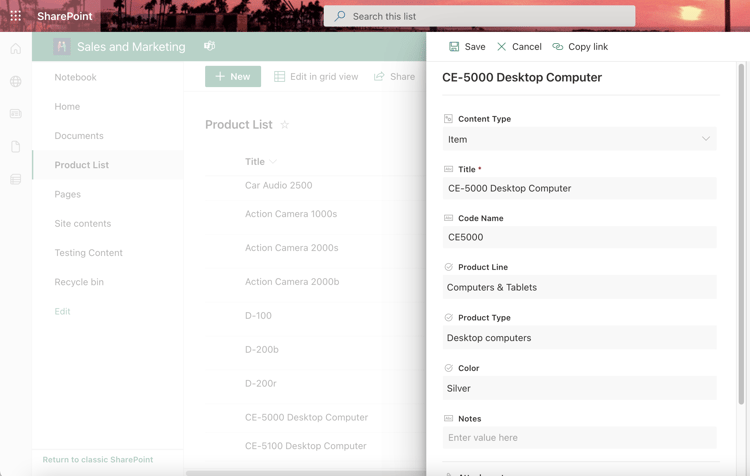This screenshot has height=476, width=750.
Task: Click Return to classic SharePoint link
Action: 98,459
